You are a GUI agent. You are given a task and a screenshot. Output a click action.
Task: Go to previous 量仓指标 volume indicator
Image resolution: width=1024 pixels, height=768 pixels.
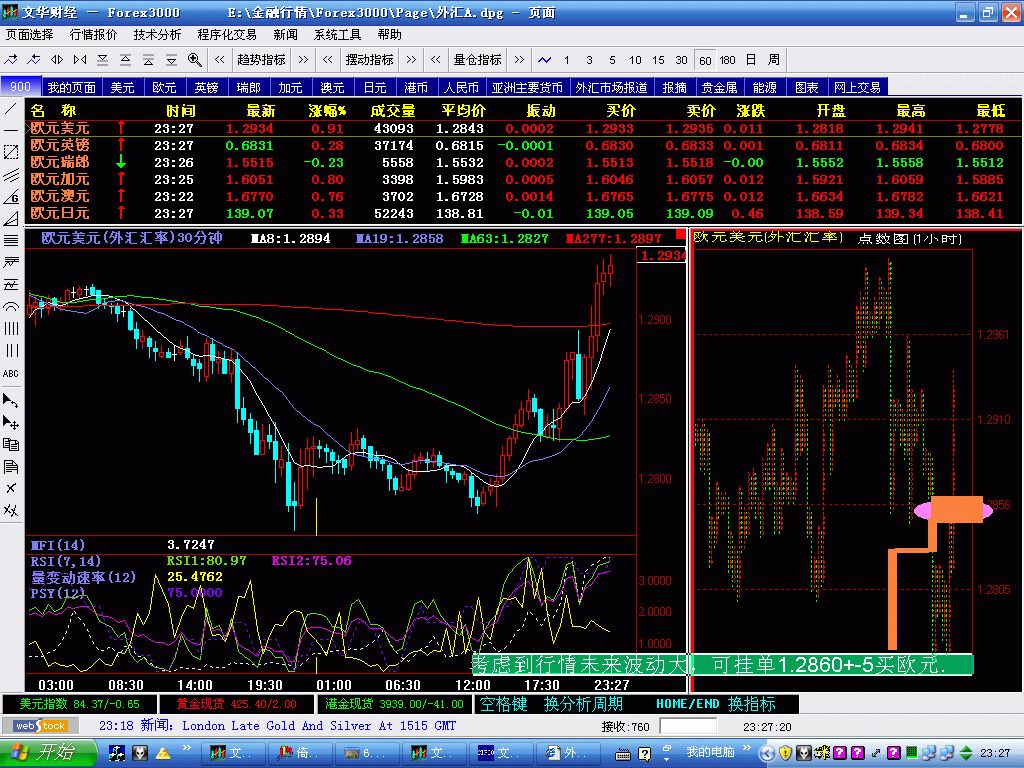pos(436,60)
